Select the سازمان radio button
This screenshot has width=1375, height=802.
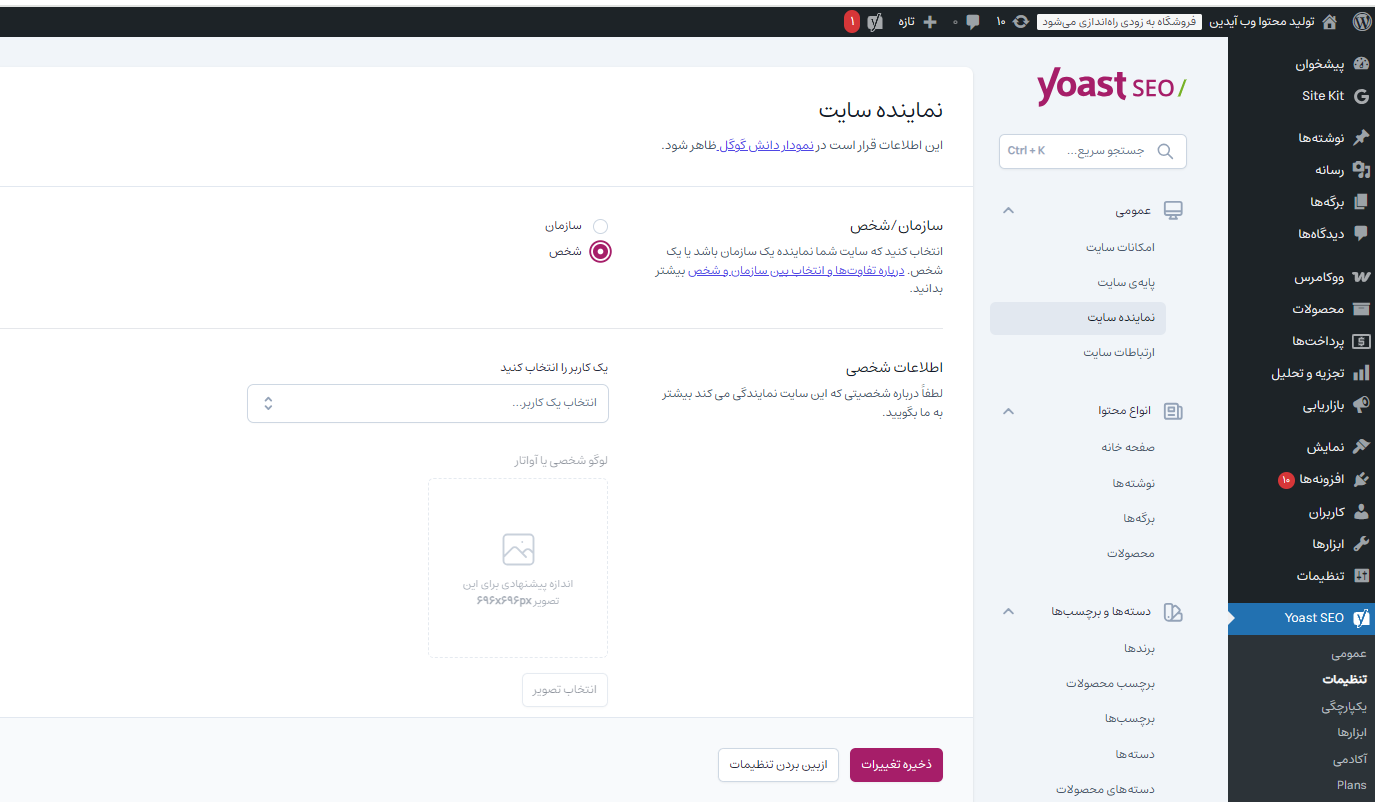click(x=600, y=226)
